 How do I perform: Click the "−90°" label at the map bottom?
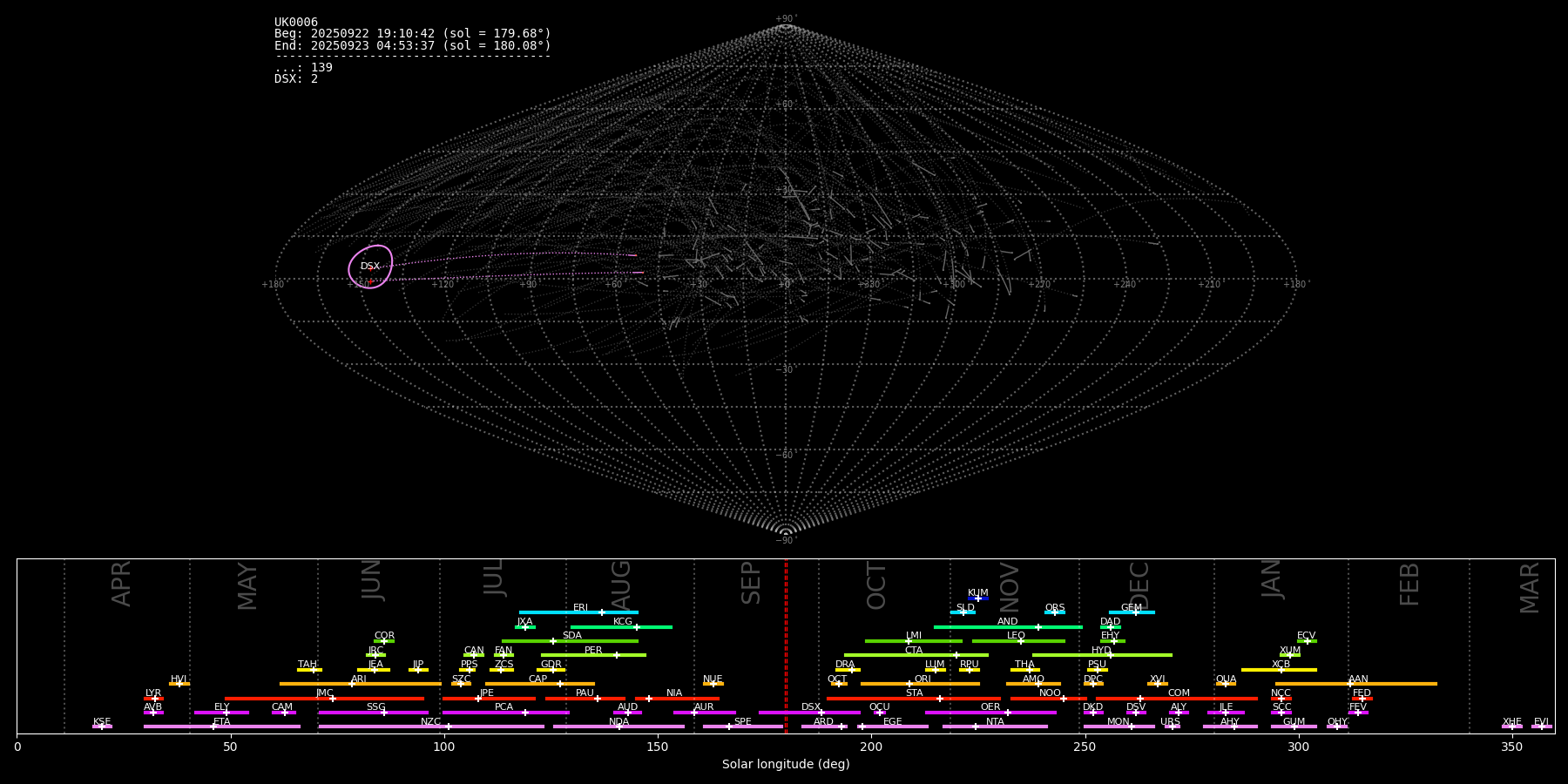(x=786, y=541)
